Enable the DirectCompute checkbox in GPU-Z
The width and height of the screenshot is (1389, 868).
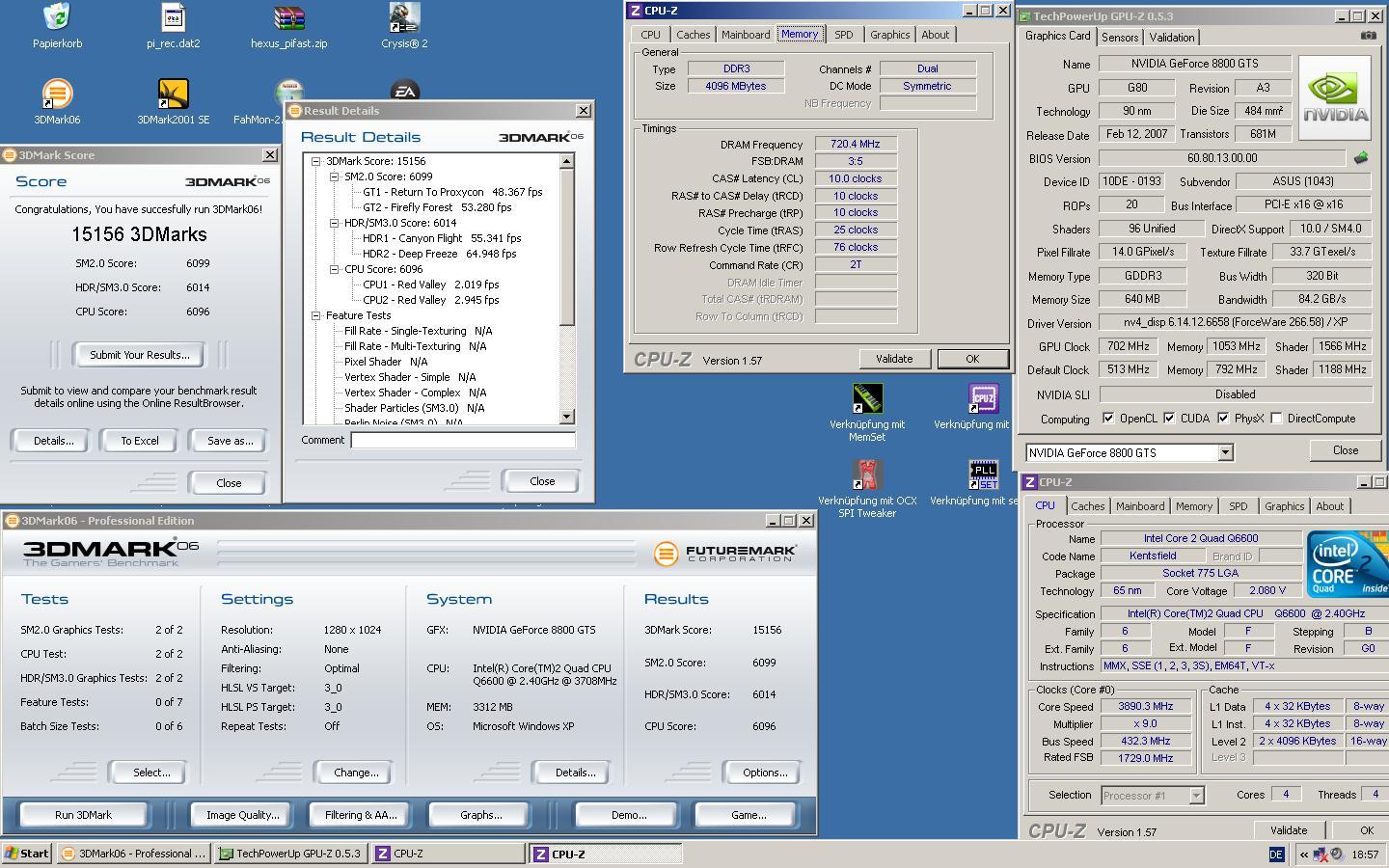coord(1276,419)
